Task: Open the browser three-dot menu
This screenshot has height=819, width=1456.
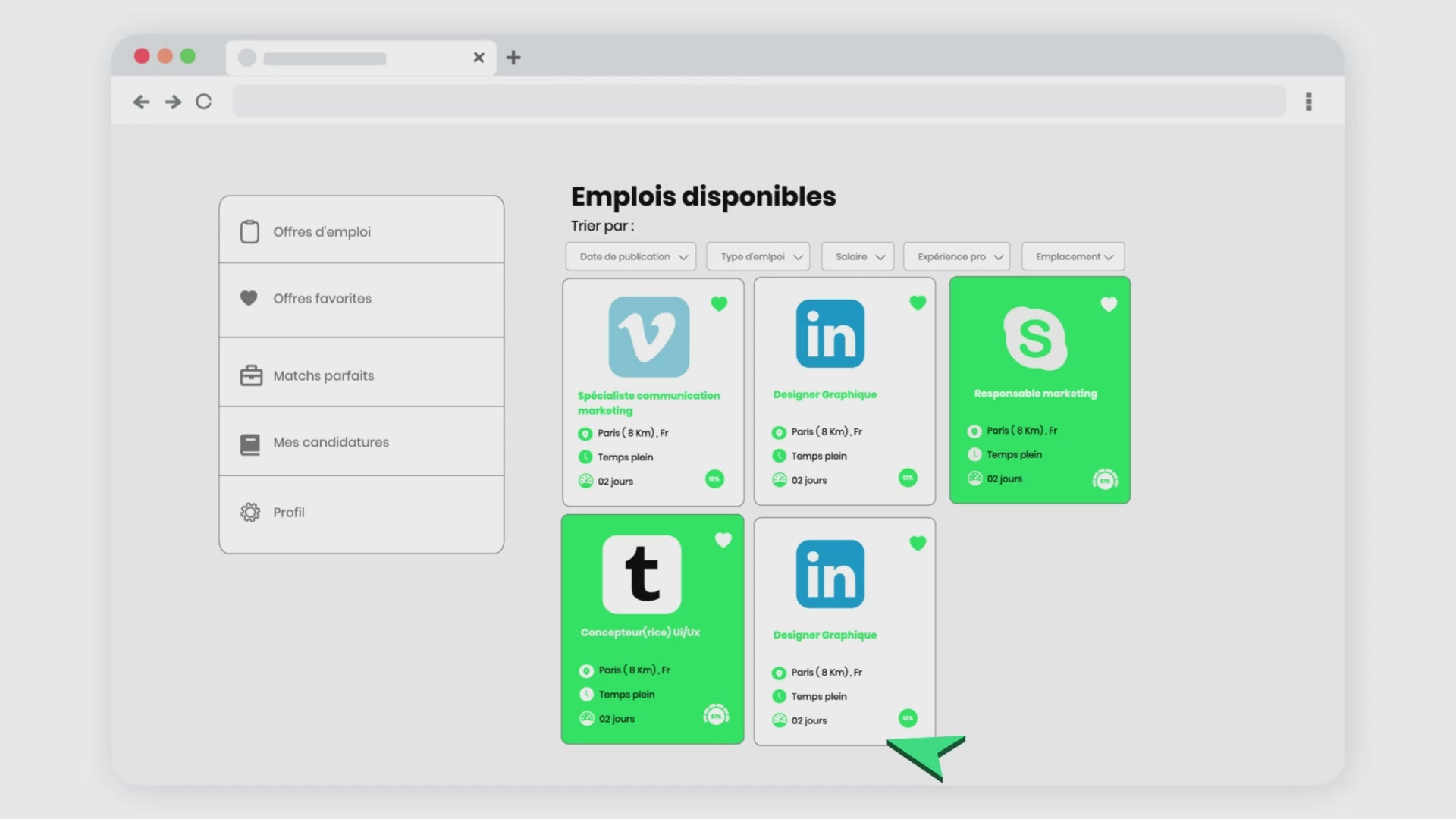Action: click(x=1308, y=102)
